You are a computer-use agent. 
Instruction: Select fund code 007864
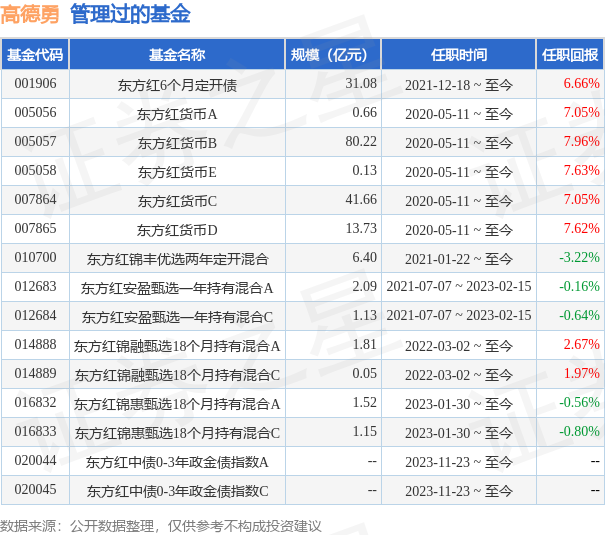point(35,199)
